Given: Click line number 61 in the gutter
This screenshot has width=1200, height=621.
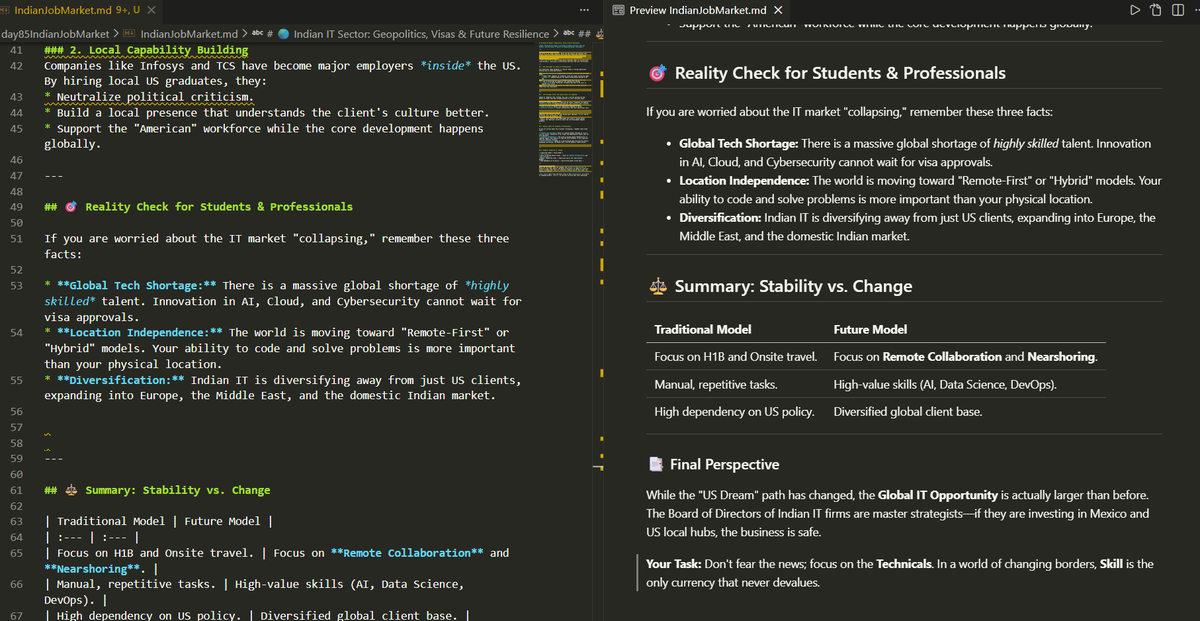Looking at the screenshot, I should [x=17, y=490].
